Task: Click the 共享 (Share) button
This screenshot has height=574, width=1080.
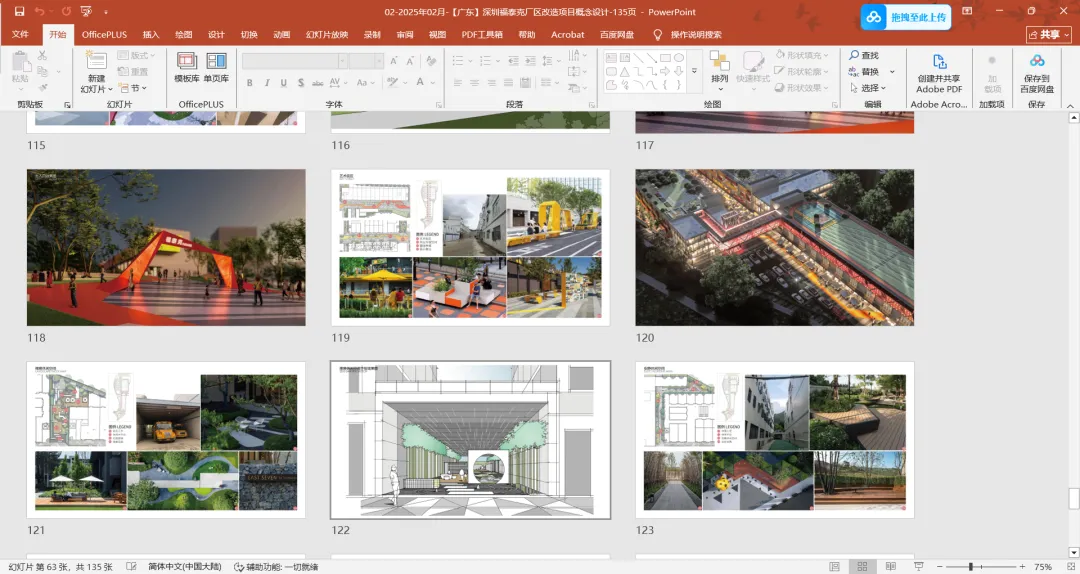Action: (x=1047, y=34)
